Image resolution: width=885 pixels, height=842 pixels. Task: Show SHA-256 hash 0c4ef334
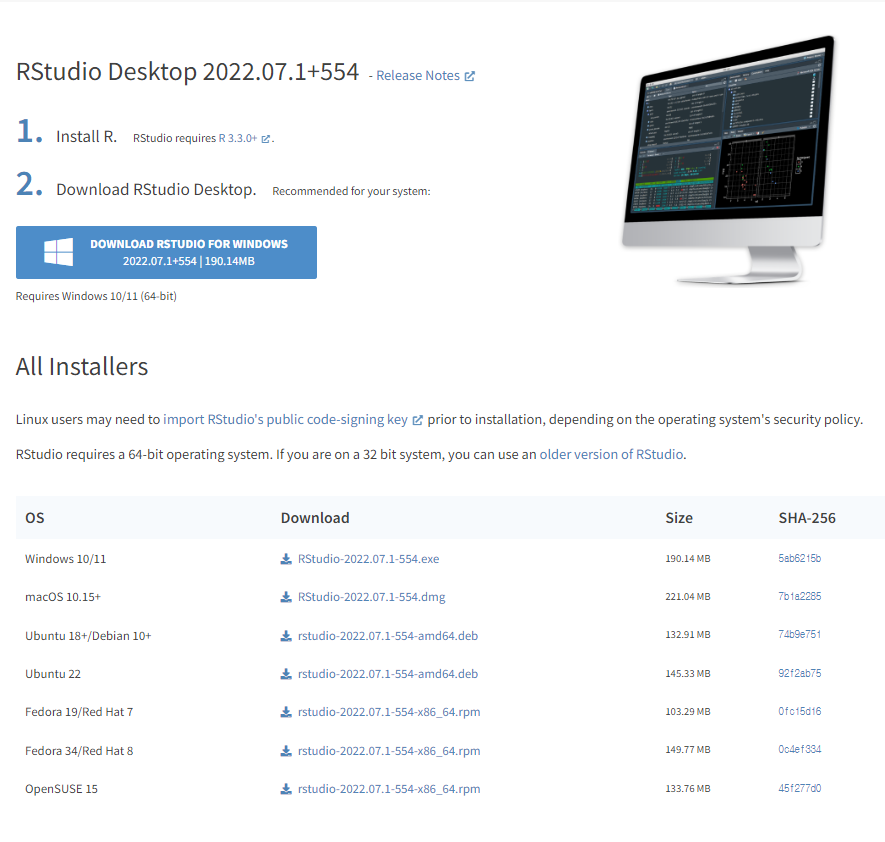pos(799,749)
